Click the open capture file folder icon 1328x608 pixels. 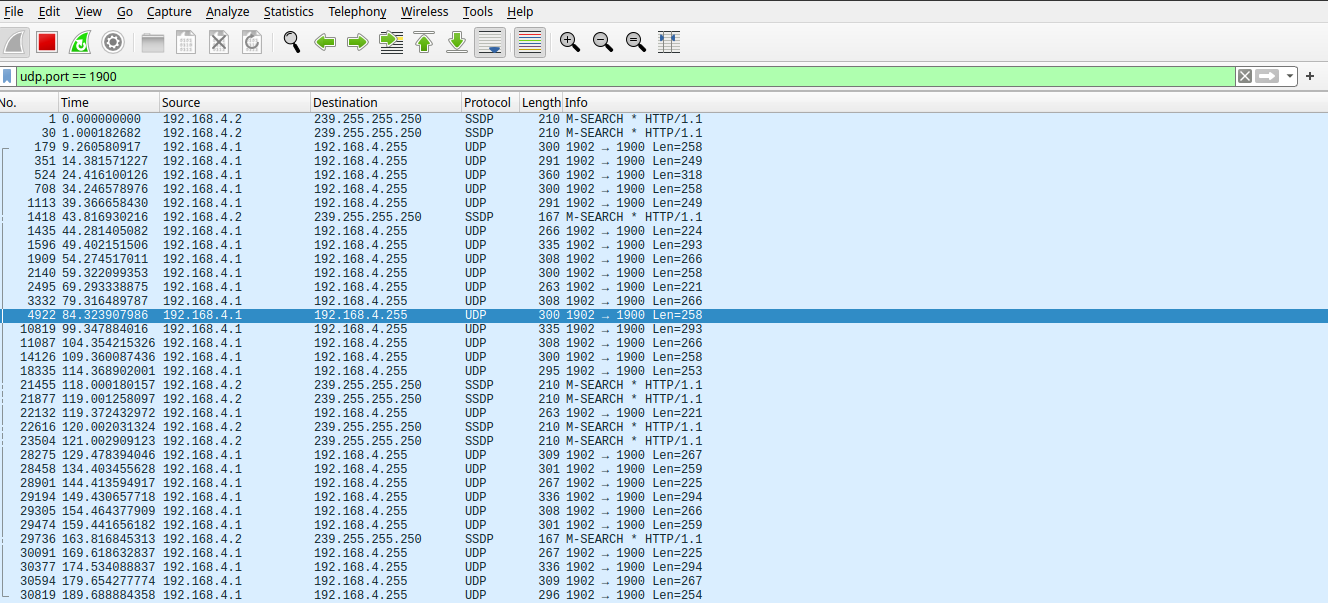pos(153,42)
